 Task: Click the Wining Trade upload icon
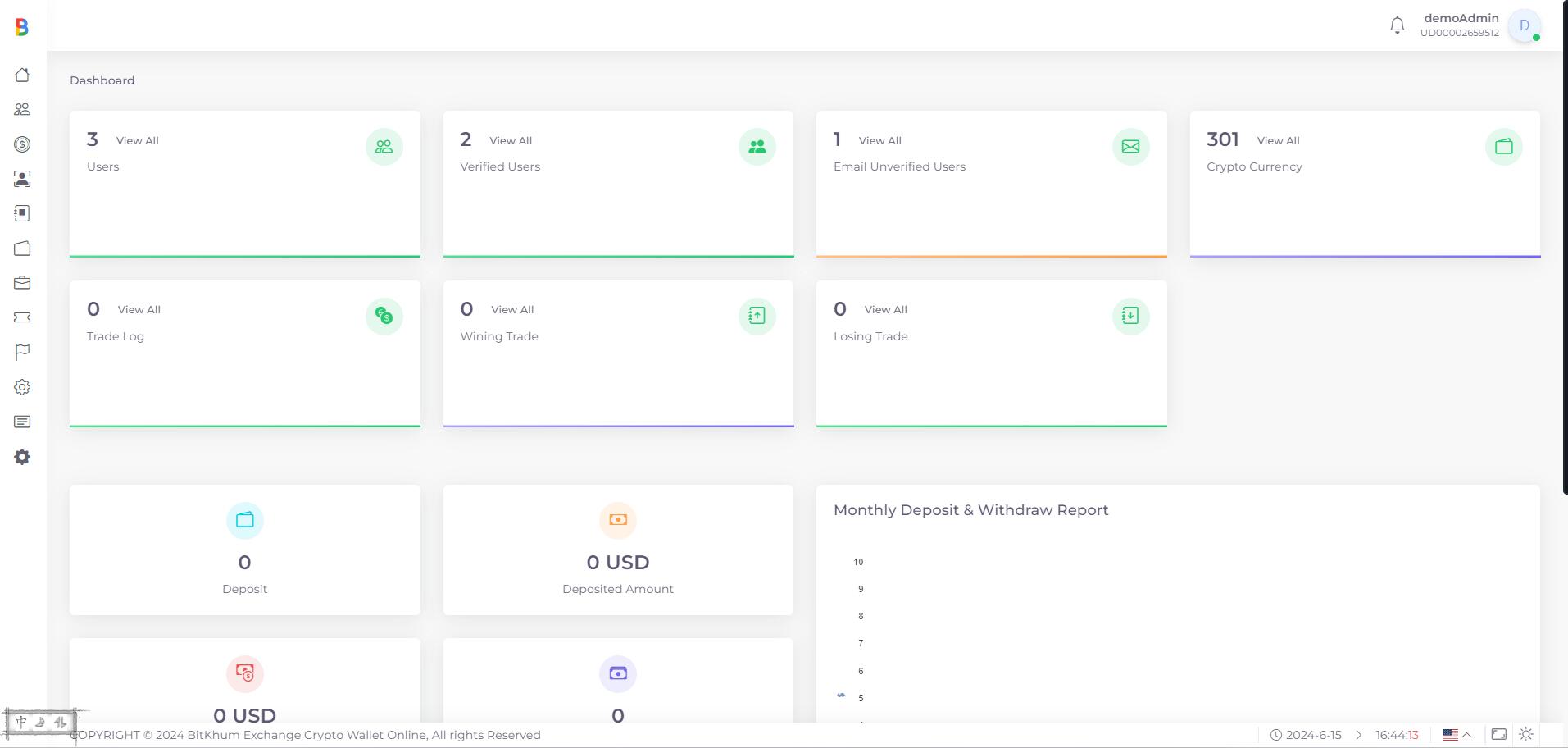pos(757,316)
